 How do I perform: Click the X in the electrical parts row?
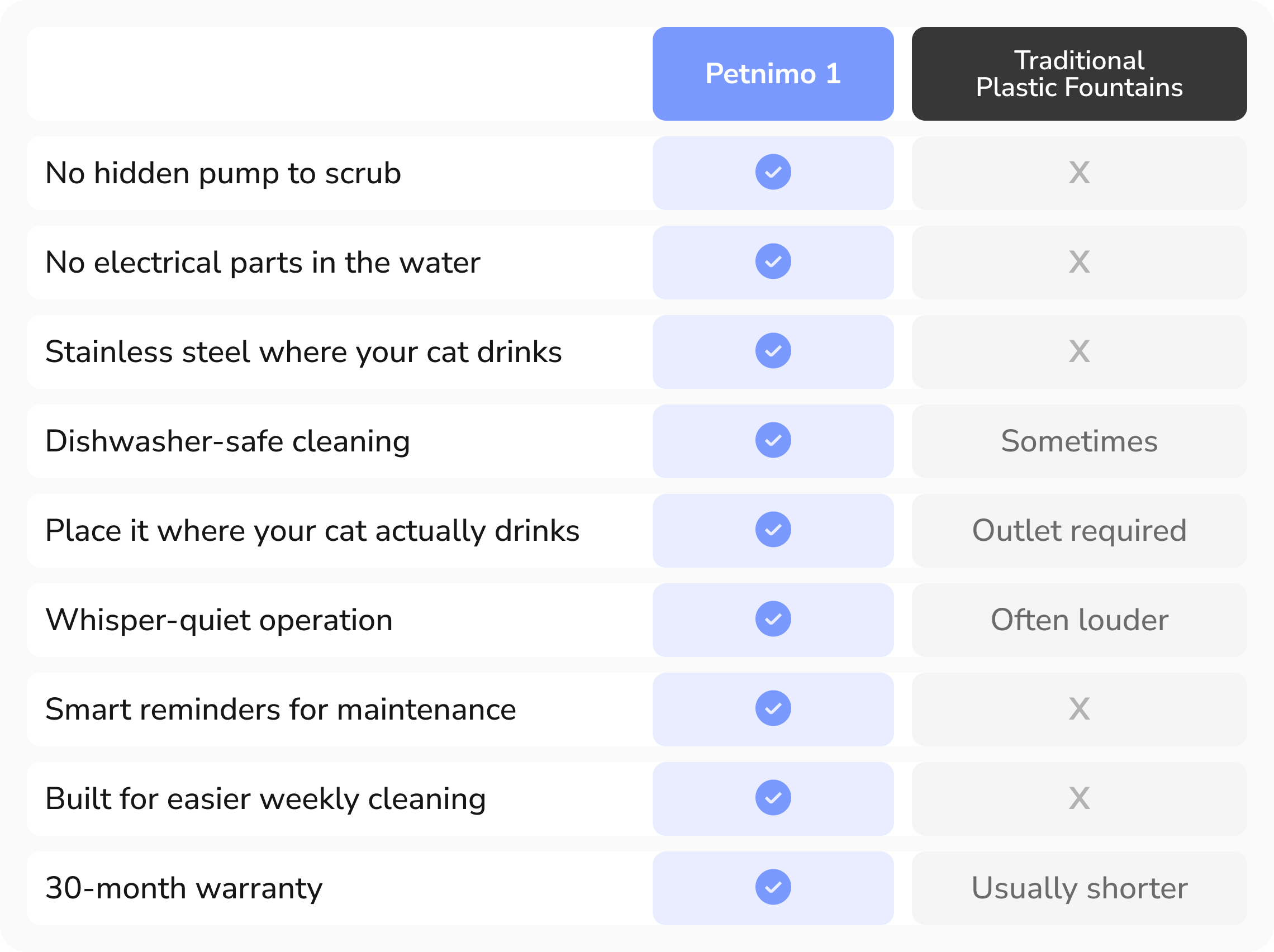point(1080,262)
